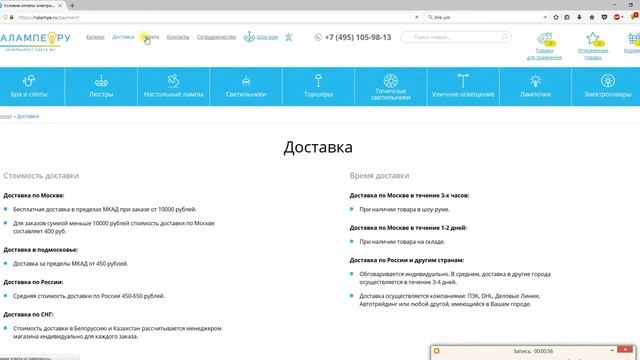Click the text Доставка в подмосковье:

click(x=40, y=250)
